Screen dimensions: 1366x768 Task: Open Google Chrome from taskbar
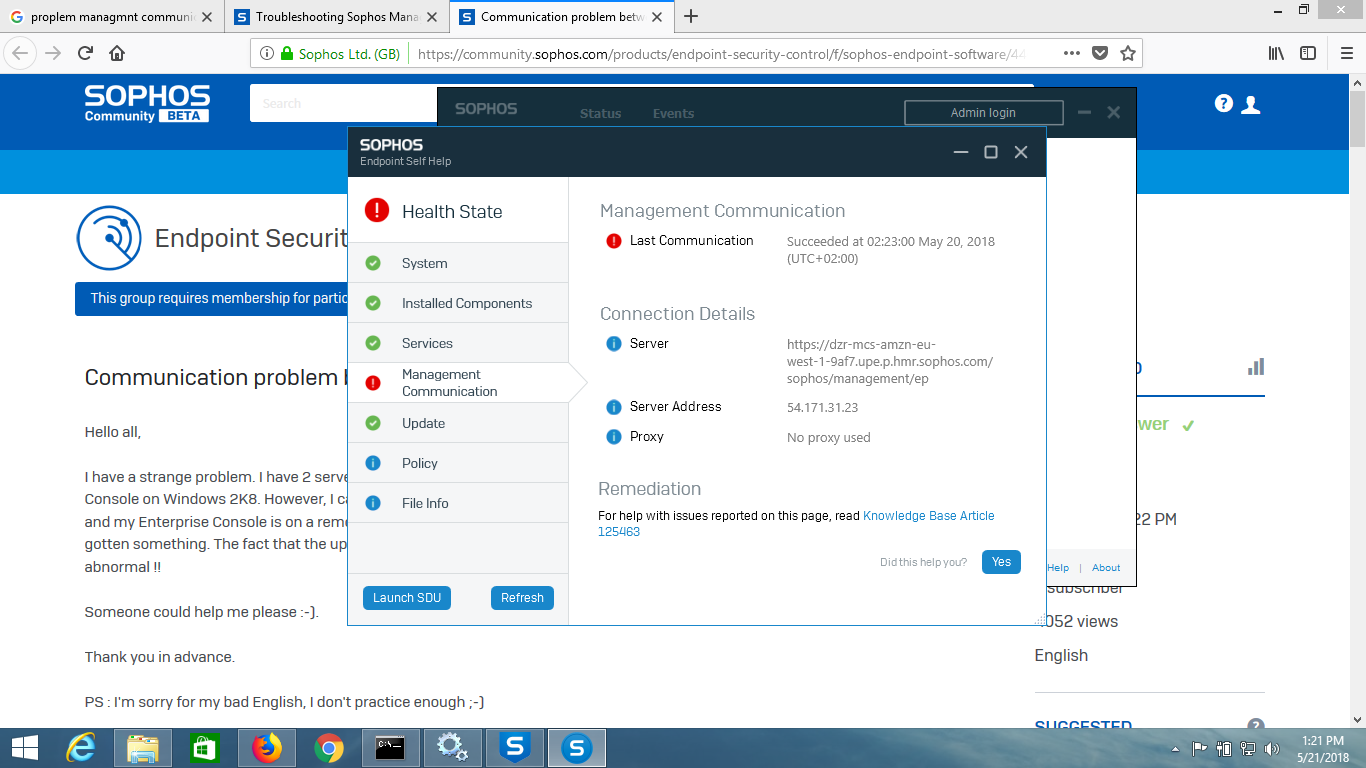329,748
